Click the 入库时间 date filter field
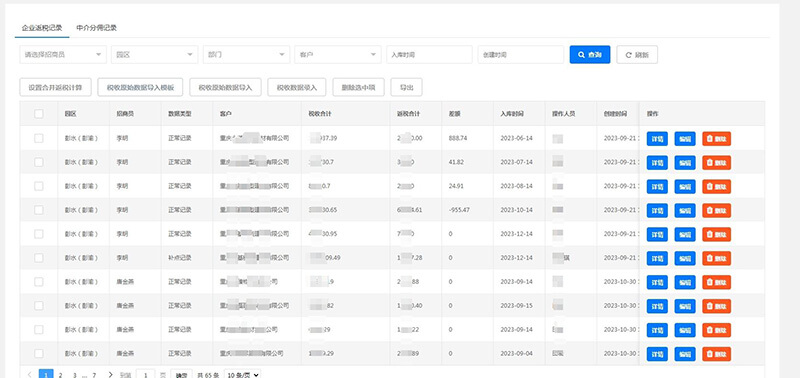 [429, 55]
